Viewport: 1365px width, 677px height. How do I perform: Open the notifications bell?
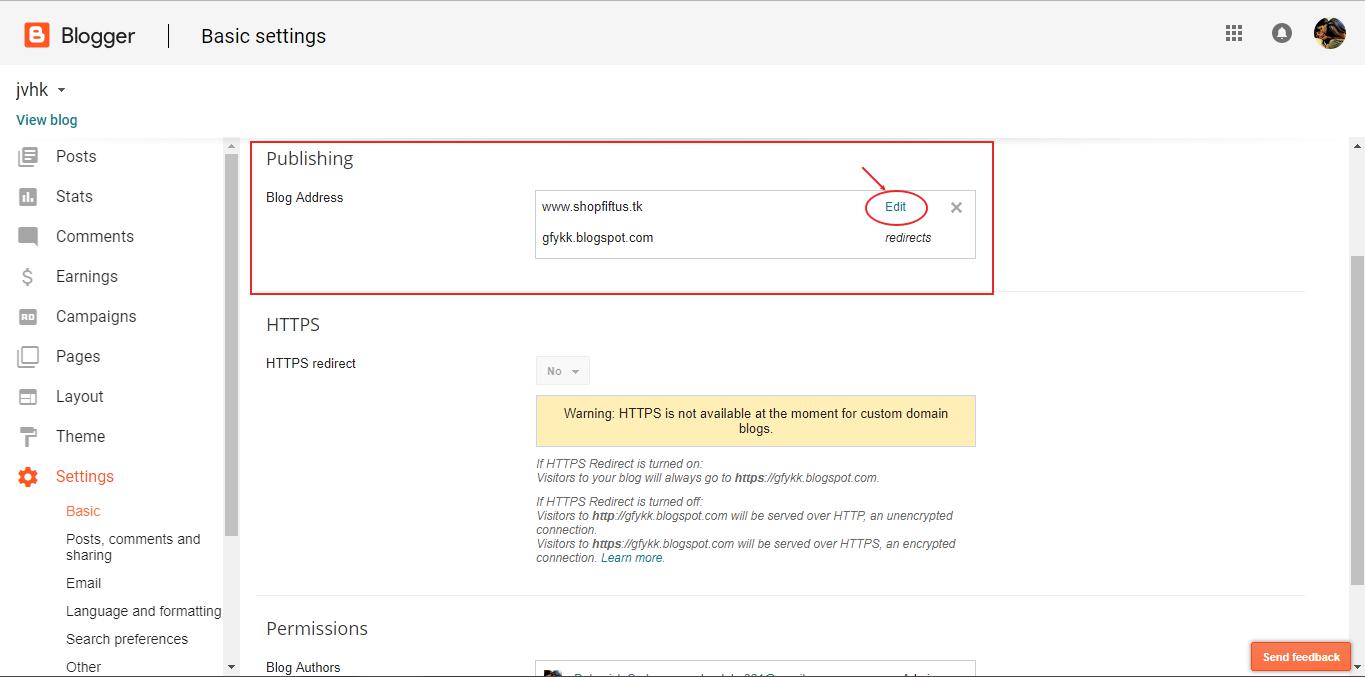1281,33
